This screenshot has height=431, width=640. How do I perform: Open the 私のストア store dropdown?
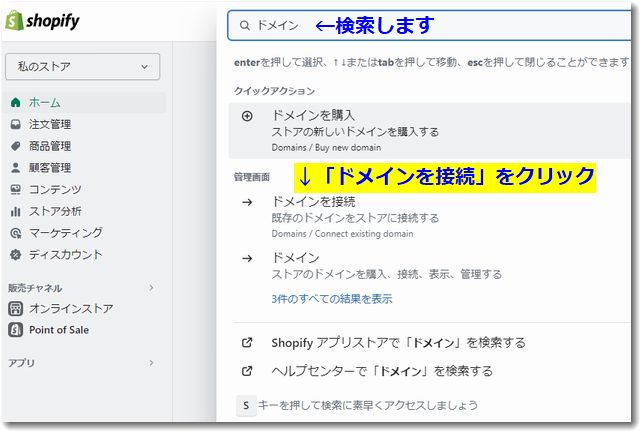tap(82, 67)
